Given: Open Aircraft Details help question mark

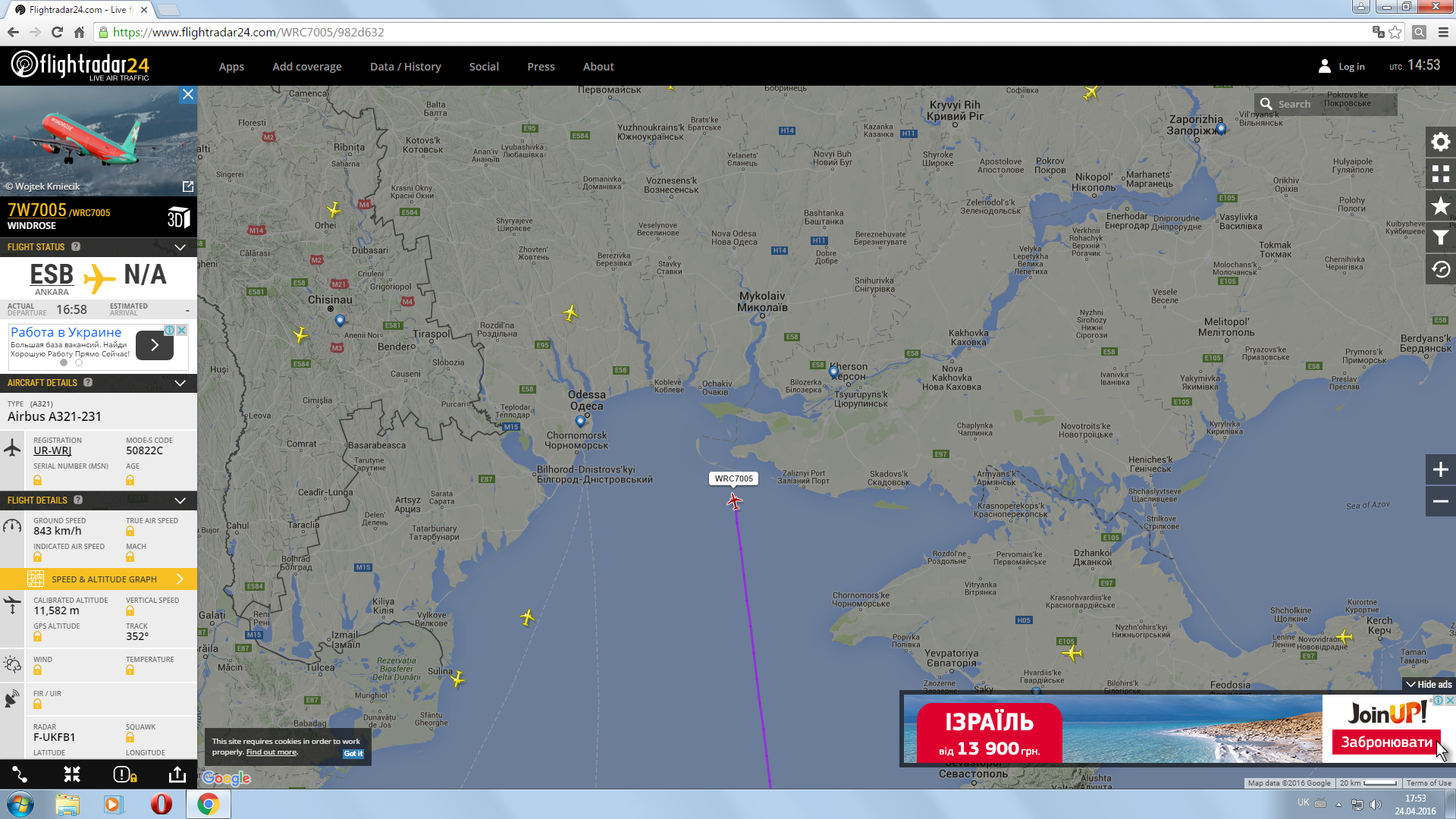Looking at the screenshot, I should coord(88,382).
